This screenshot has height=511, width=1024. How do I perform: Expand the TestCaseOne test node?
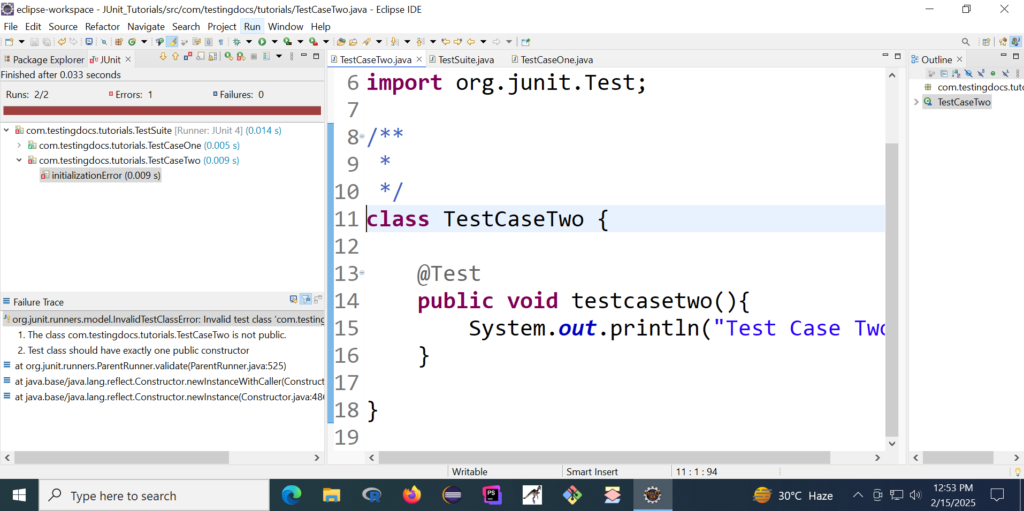tap(19, 145)
